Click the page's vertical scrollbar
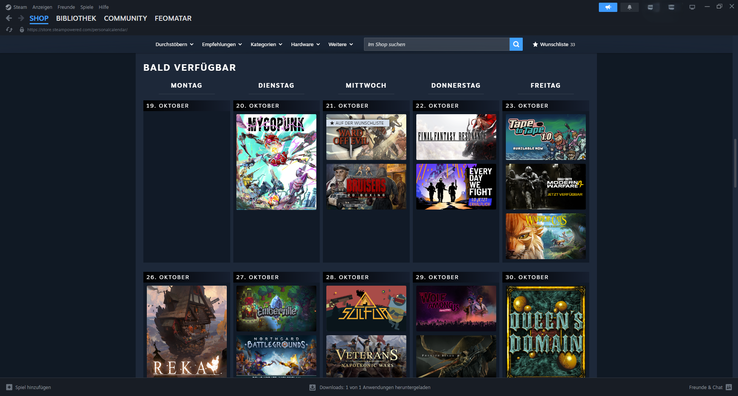 735,163
